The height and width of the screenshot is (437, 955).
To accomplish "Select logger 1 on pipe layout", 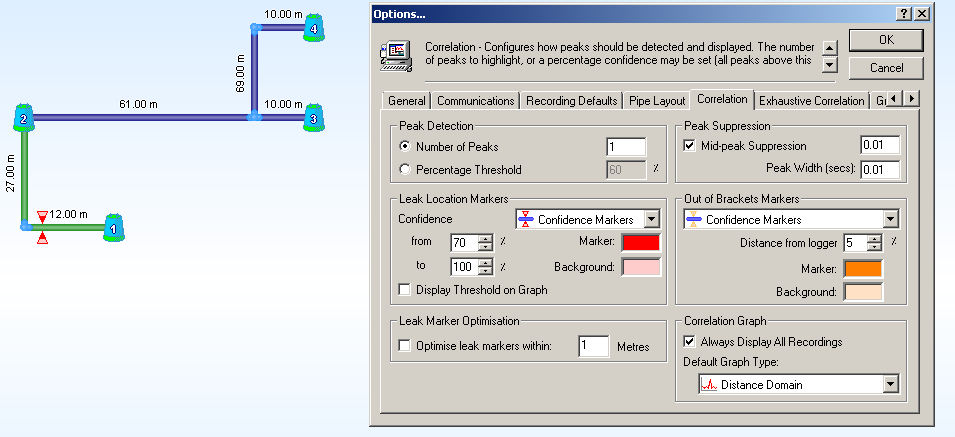I will (114, 228).
